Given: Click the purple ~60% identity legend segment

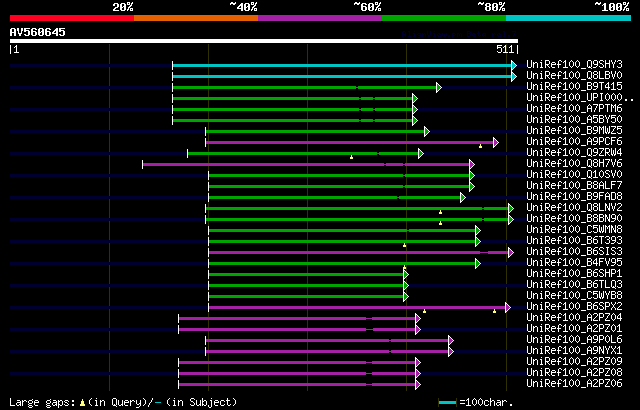Looking at the screenshot, I should coord(320,18).
